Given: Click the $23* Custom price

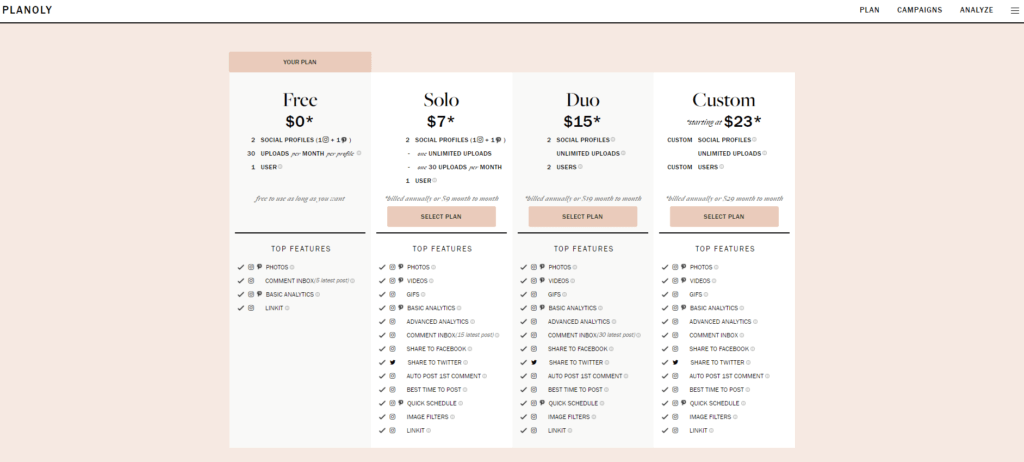Looking at the screenshot, I should click(x=743, y=122).
